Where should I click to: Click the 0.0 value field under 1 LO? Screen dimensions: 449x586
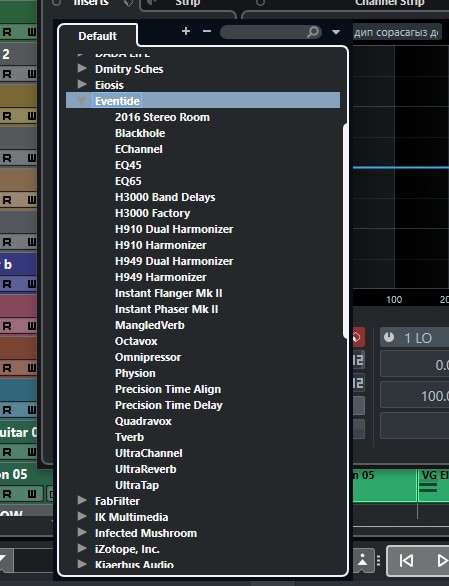415,364
